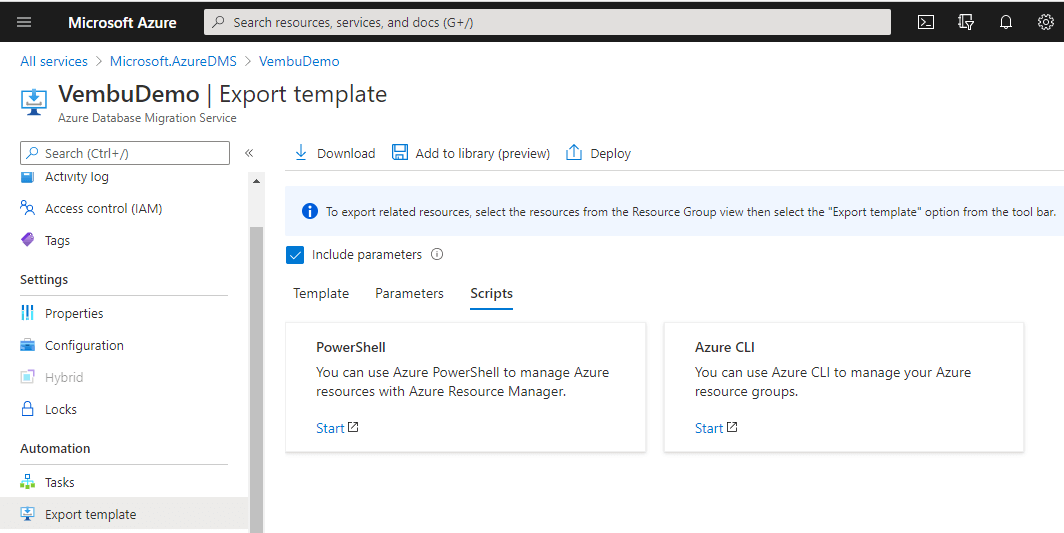Click the Deploy upload icon
The height and width of the screenshot is (533, 1064).
click(574, 152)
